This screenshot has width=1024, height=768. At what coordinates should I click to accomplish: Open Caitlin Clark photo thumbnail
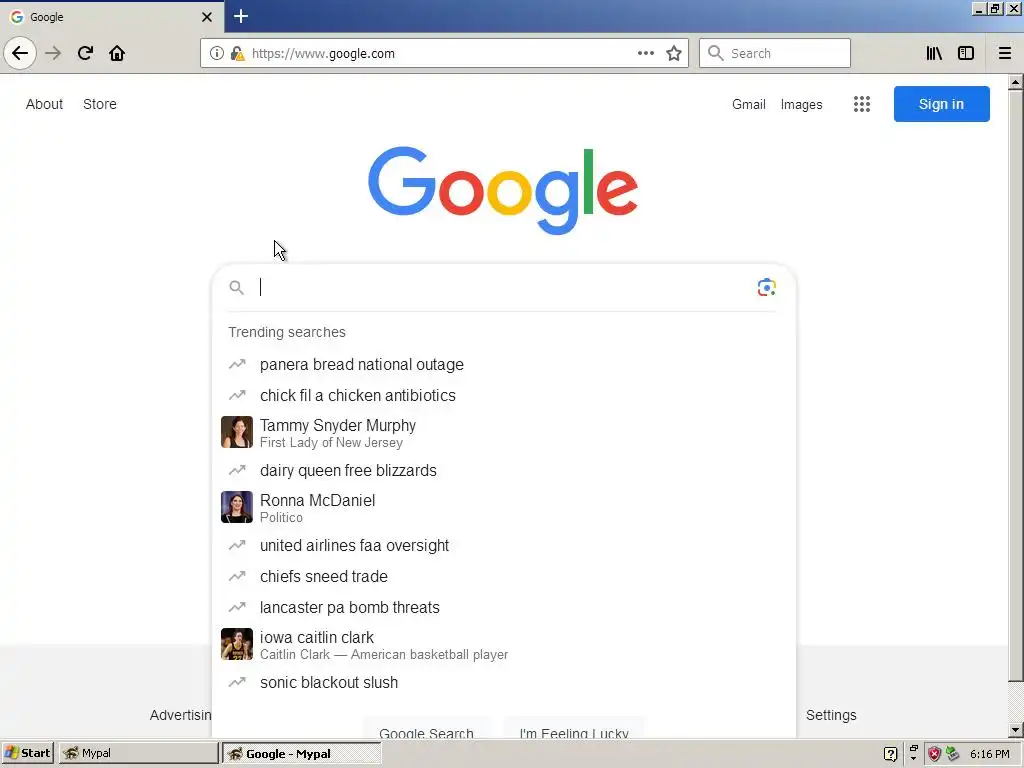[x=236, y=644]
